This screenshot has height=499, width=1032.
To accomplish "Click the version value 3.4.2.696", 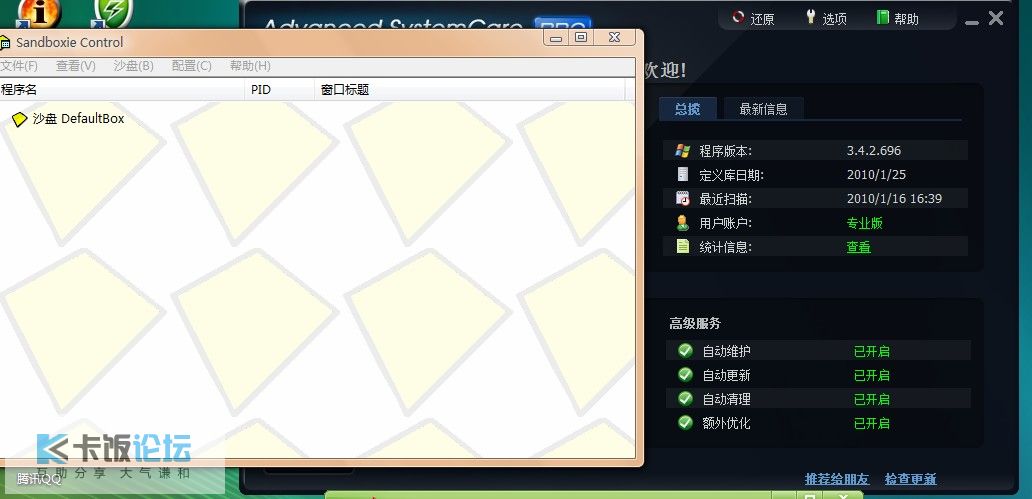I will [x=873, y=151].
